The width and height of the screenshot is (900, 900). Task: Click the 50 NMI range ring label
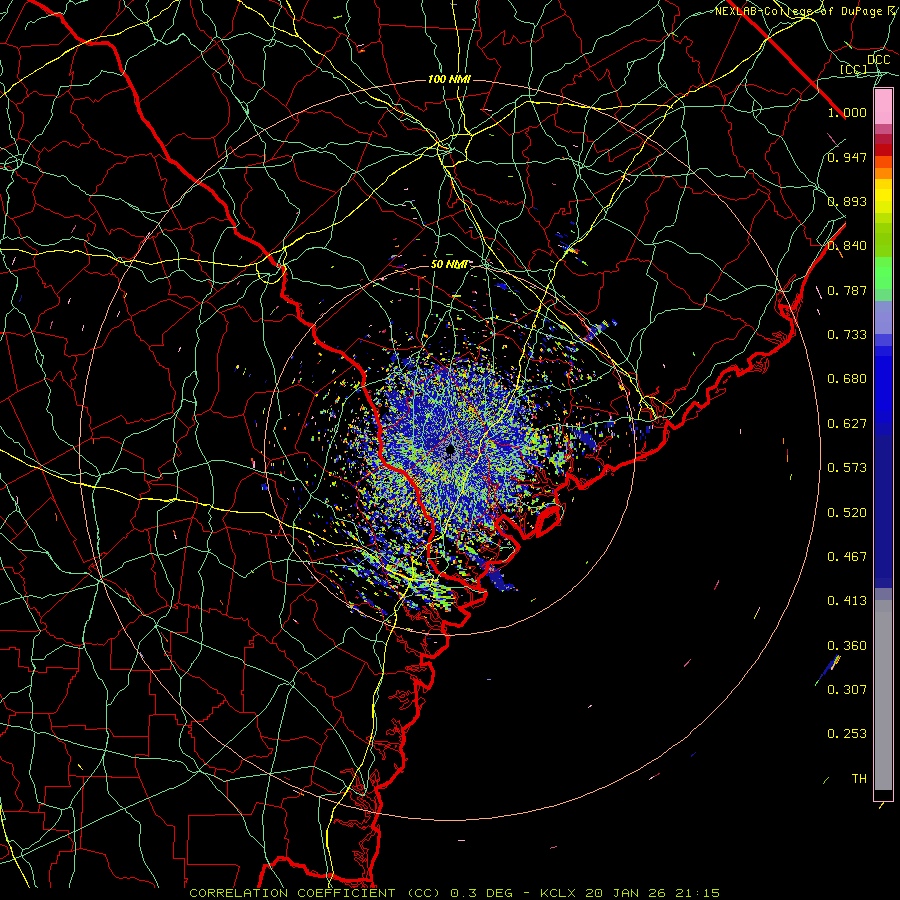(x=449, y=265)
